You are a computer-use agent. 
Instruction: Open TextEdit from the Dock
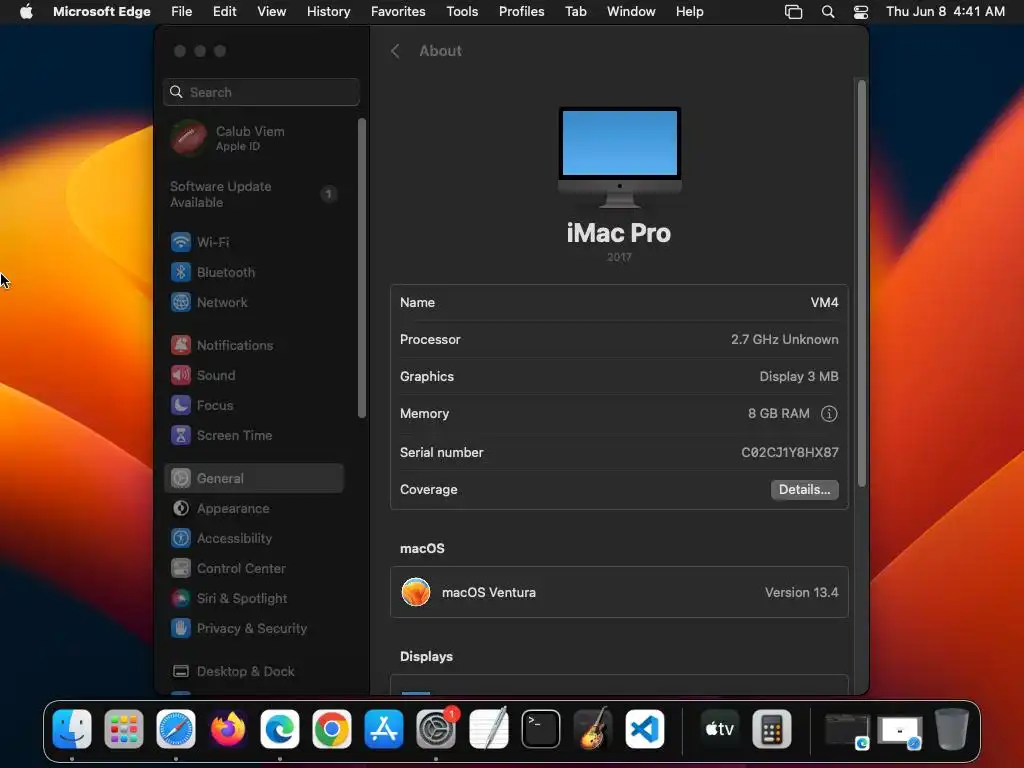[x=488, y=729]
